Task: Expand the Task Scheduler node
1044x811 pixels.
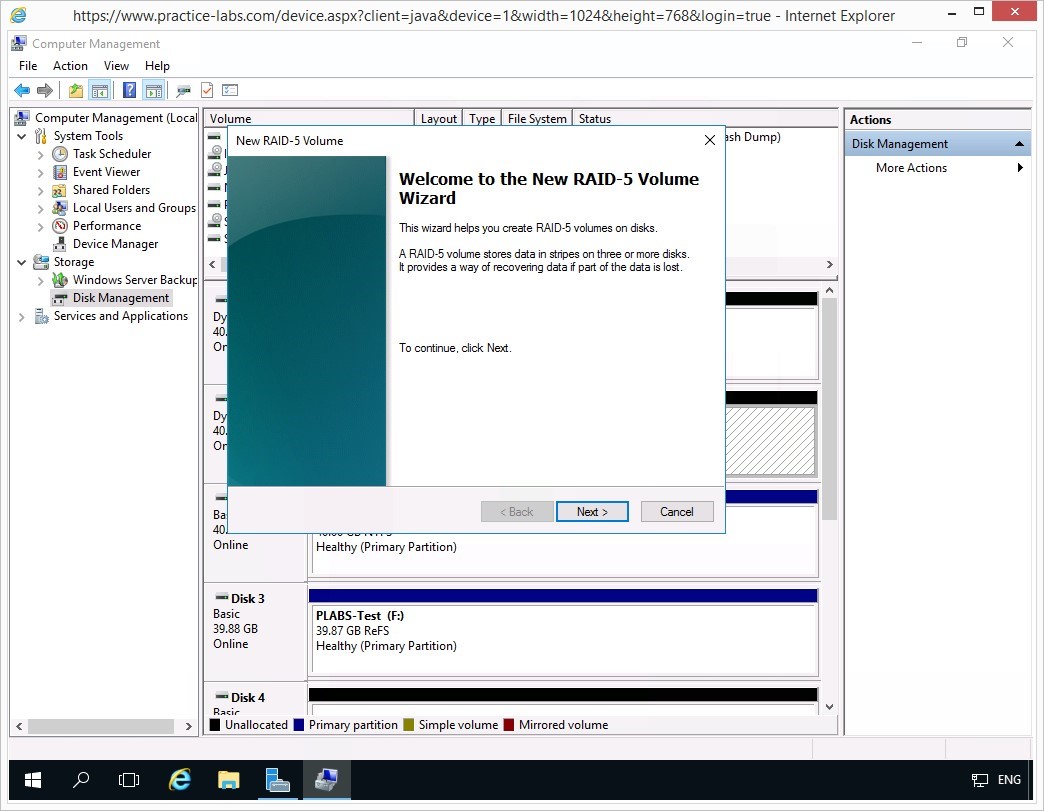Action: 40,154
